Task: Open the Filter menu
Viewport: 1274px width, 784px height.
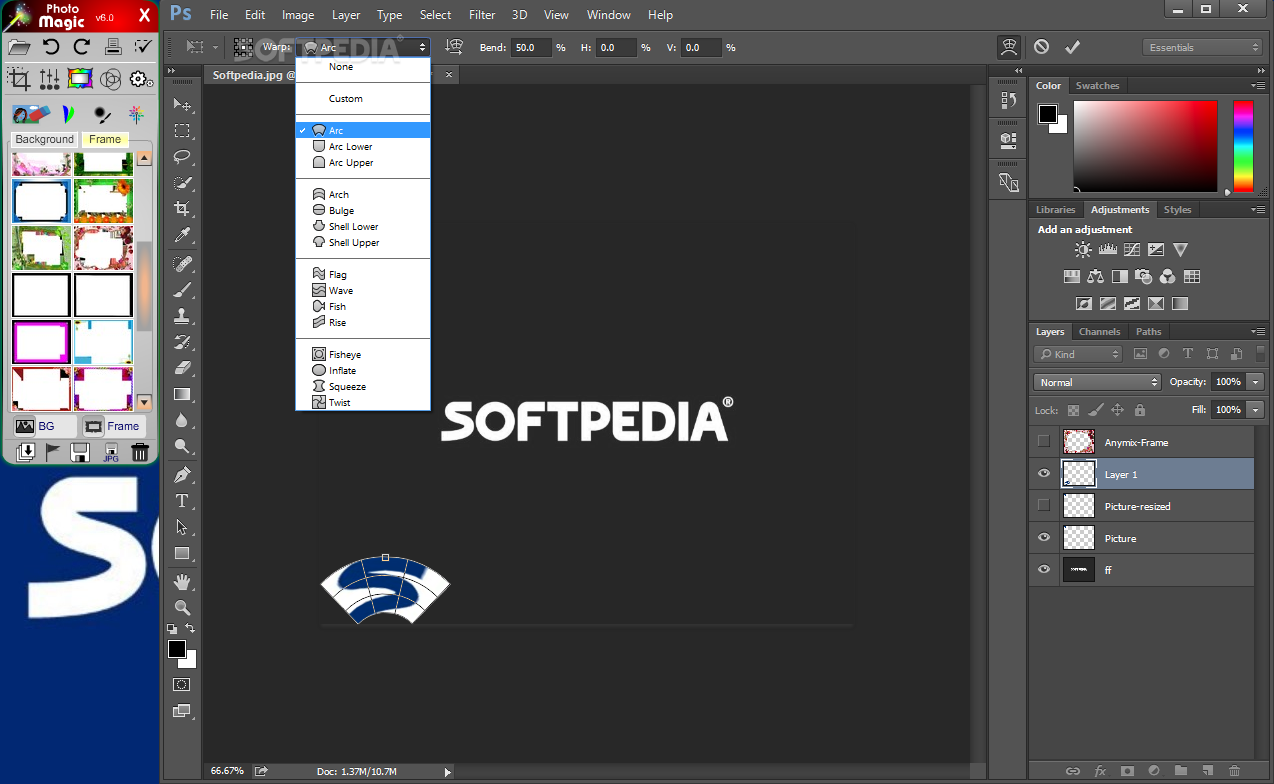Action: pyautogui.click(x=482, y=15)
